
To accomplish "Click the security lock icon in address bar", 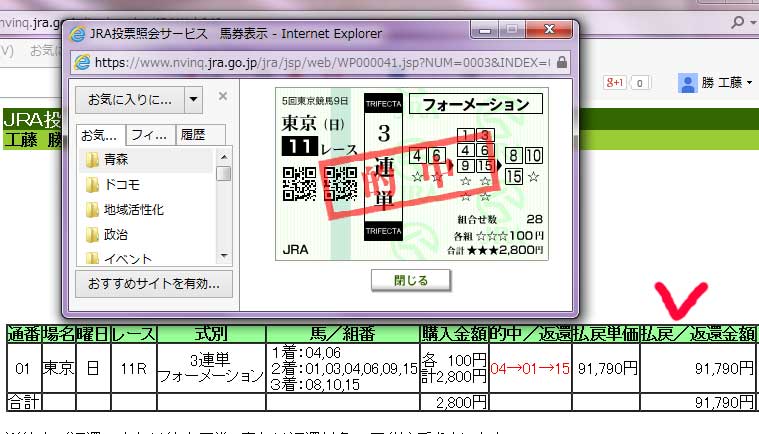I will (562, 62).
